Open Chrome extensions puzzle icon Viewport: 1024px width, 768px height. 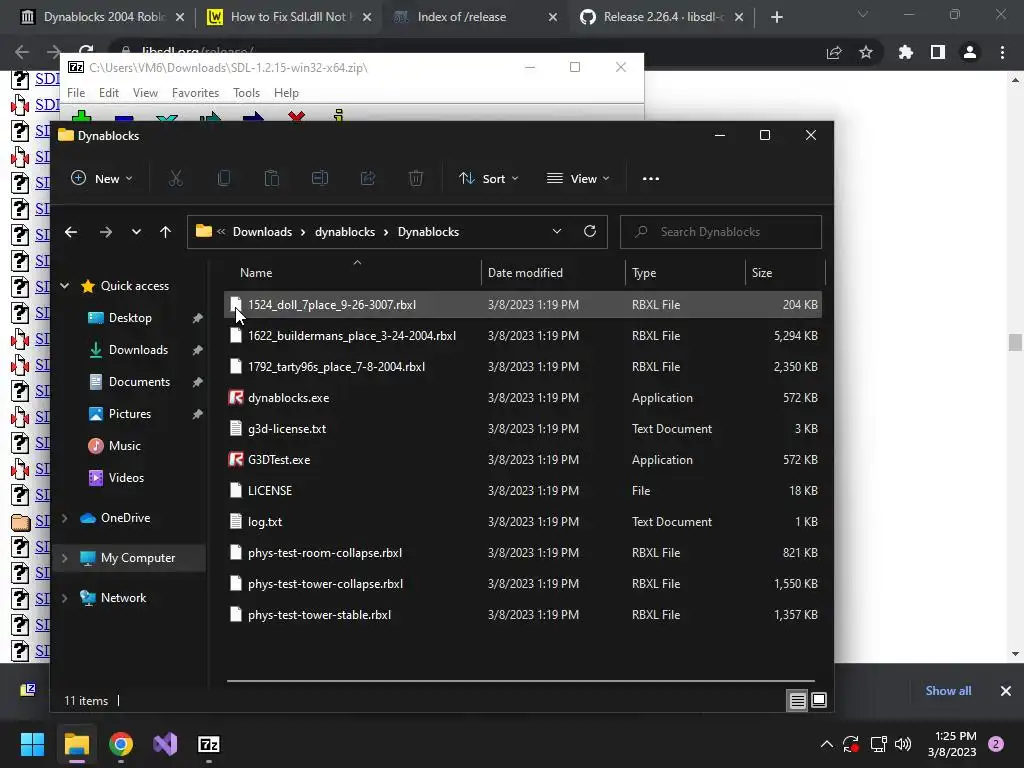tap(906, 52)
